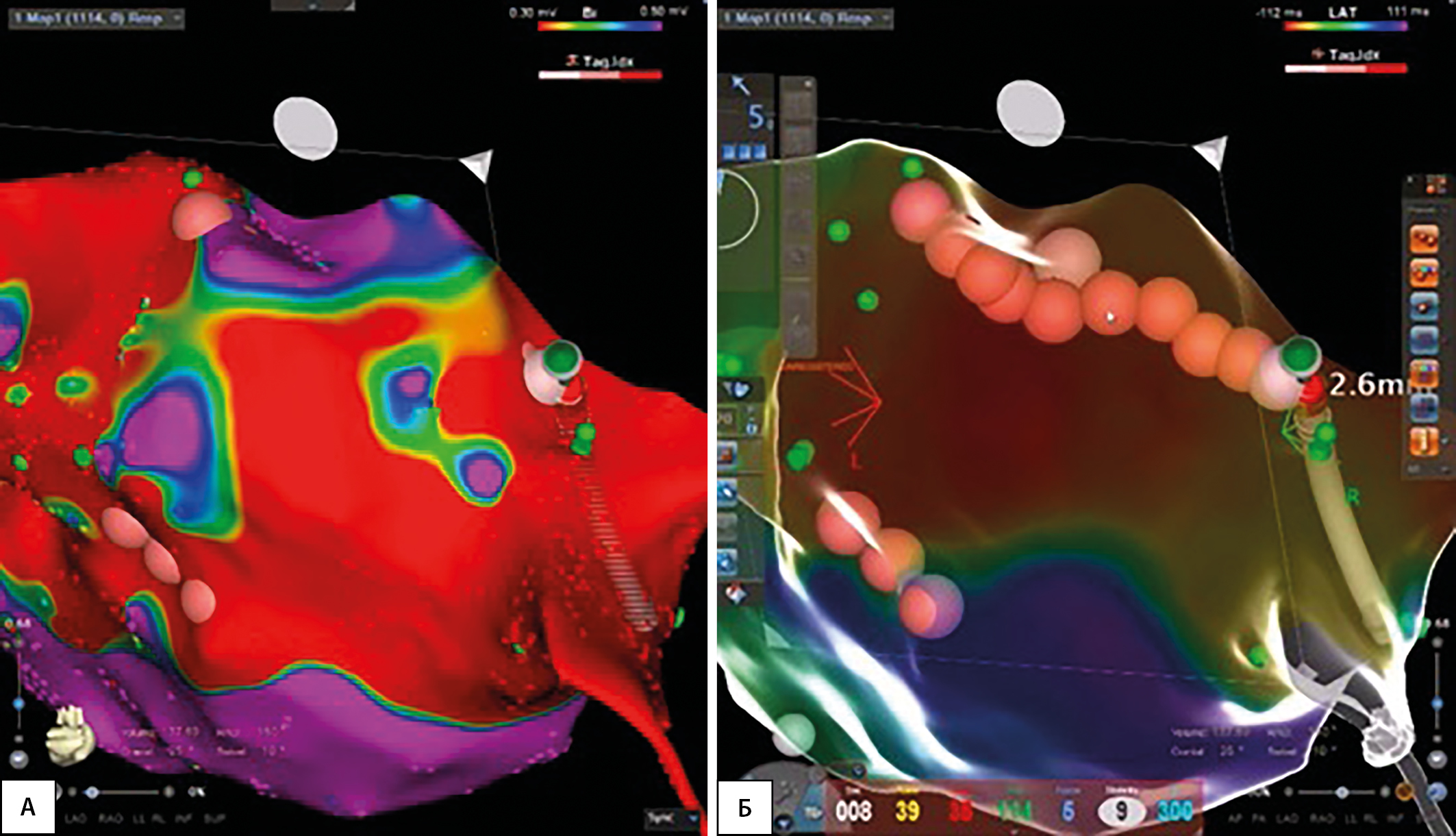
Task: Click the SUP view button in panel A
Action: (x=214, y=819)
